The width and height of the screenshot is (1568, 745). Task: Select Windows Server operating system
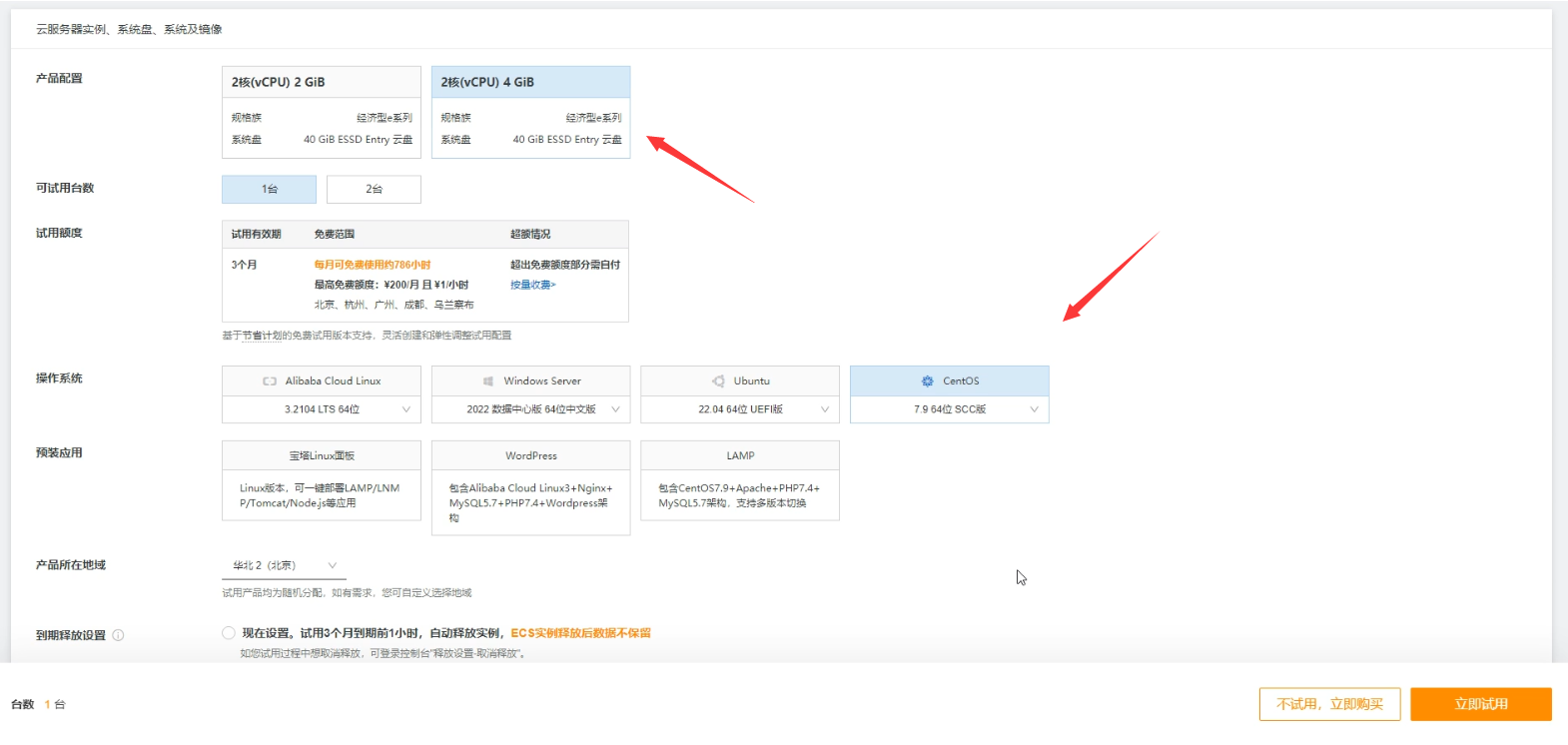[530, 380]
